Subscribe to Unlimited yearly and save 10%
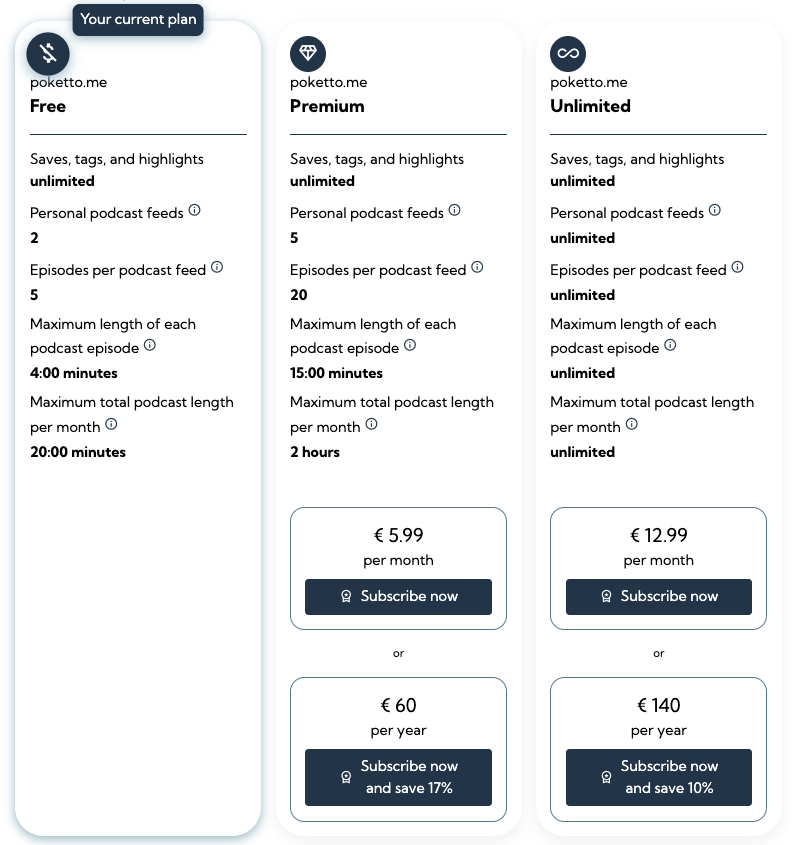The height and width of the screenshot is (845, 792). [x=658, y=777]
